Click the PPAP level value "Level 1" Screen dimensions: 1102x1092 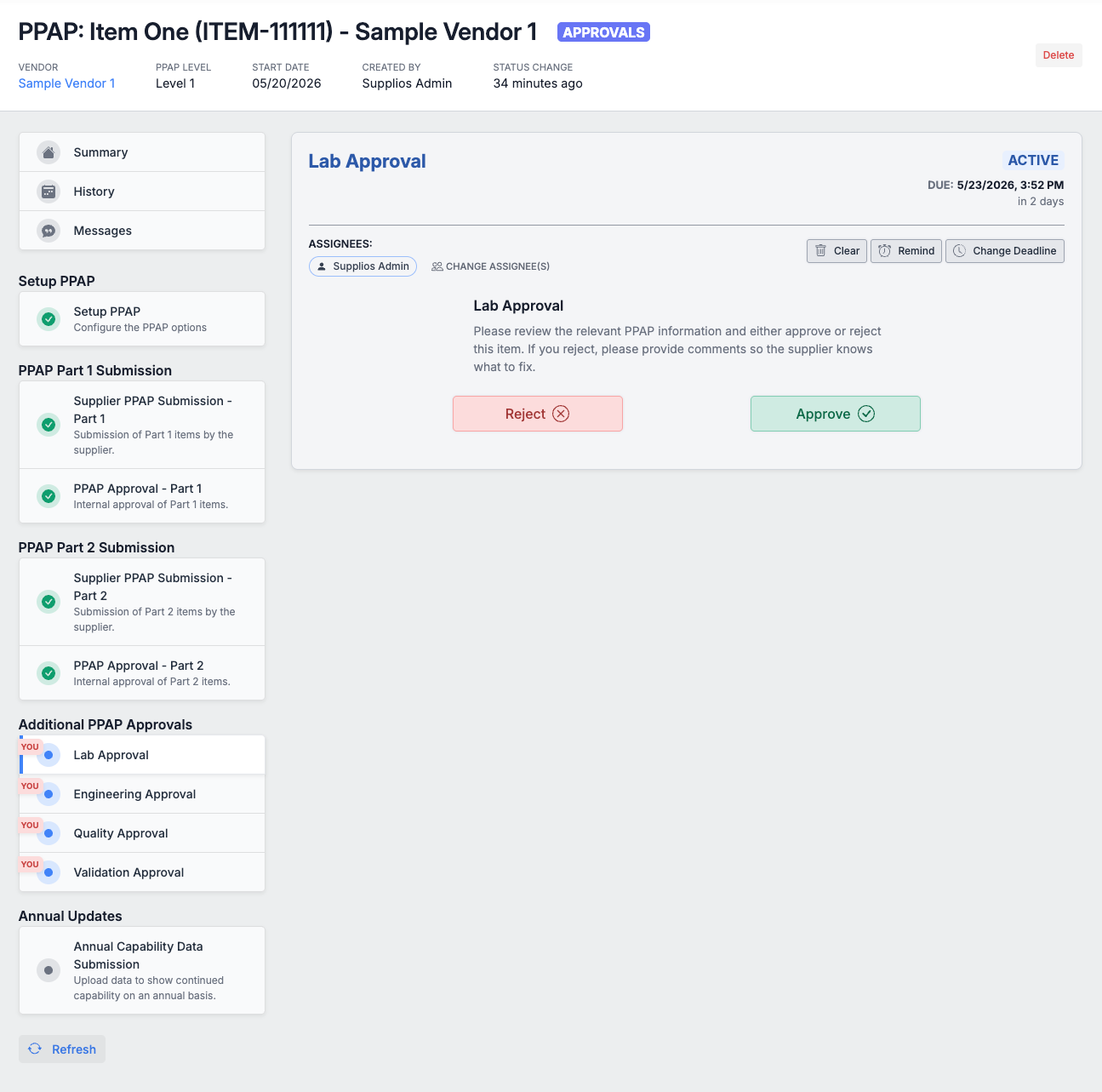tap(175, 83)
